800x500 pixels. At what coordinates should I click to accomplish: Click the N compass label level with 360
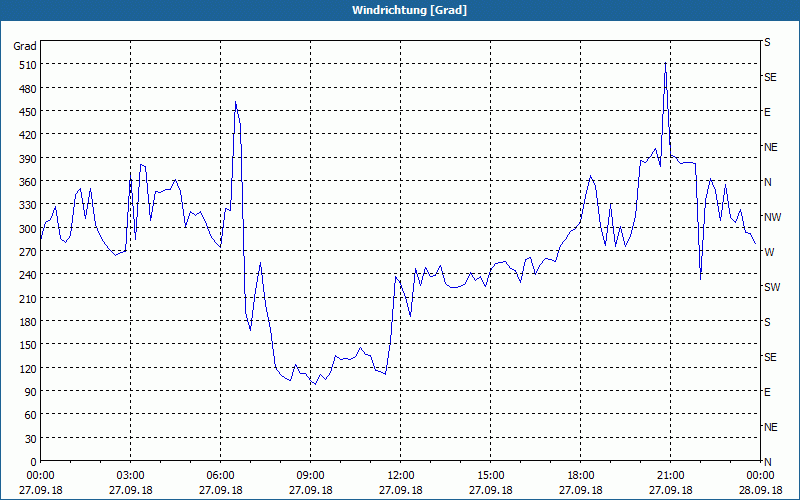coord(767,182)
